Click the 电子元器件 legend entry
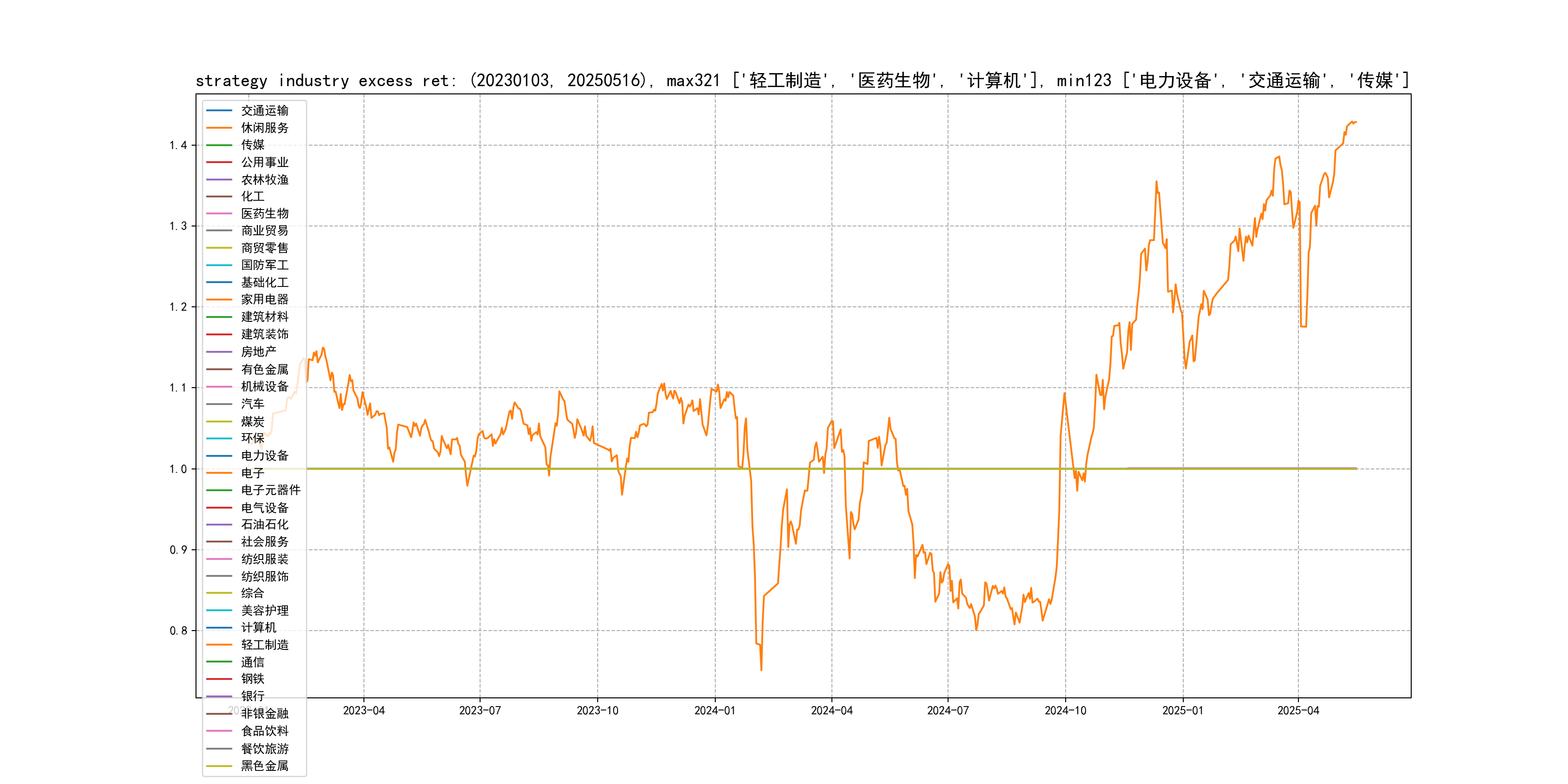Viewport: 1568px width, 784px height. (x=270, y=490)
